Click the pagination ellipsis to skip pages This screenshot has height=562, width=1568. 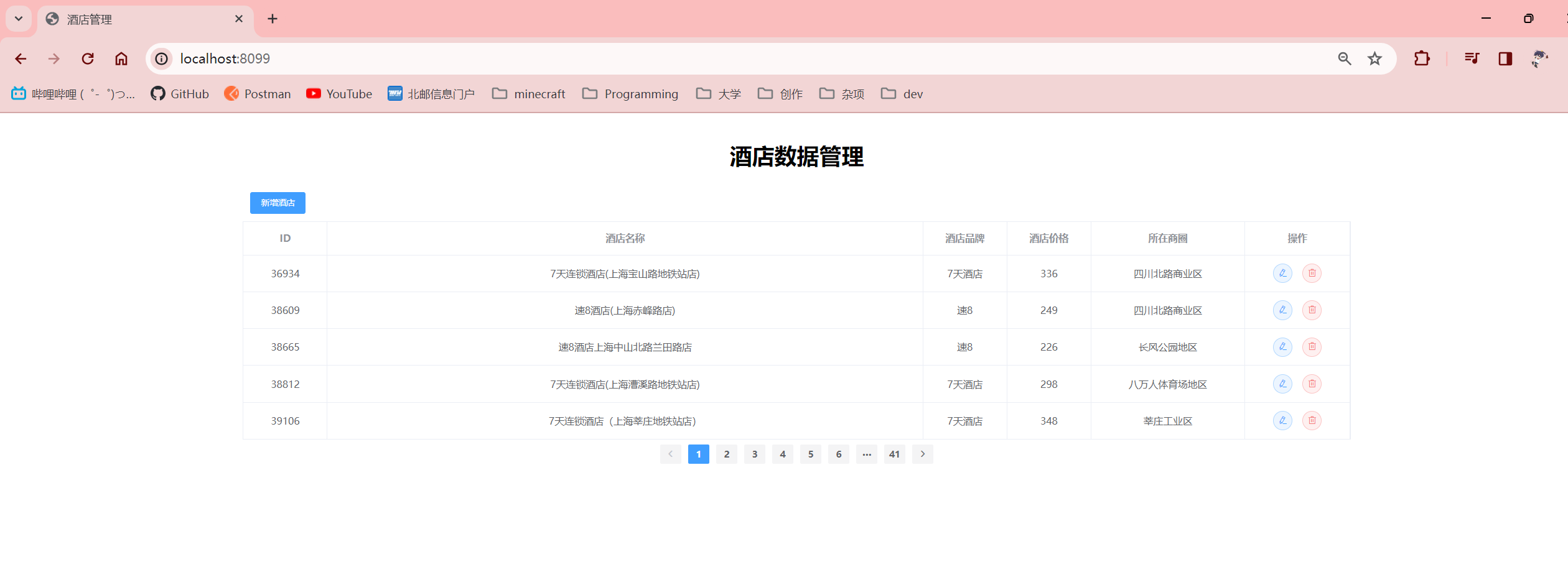pyautogui.click(x=867, y=454)
